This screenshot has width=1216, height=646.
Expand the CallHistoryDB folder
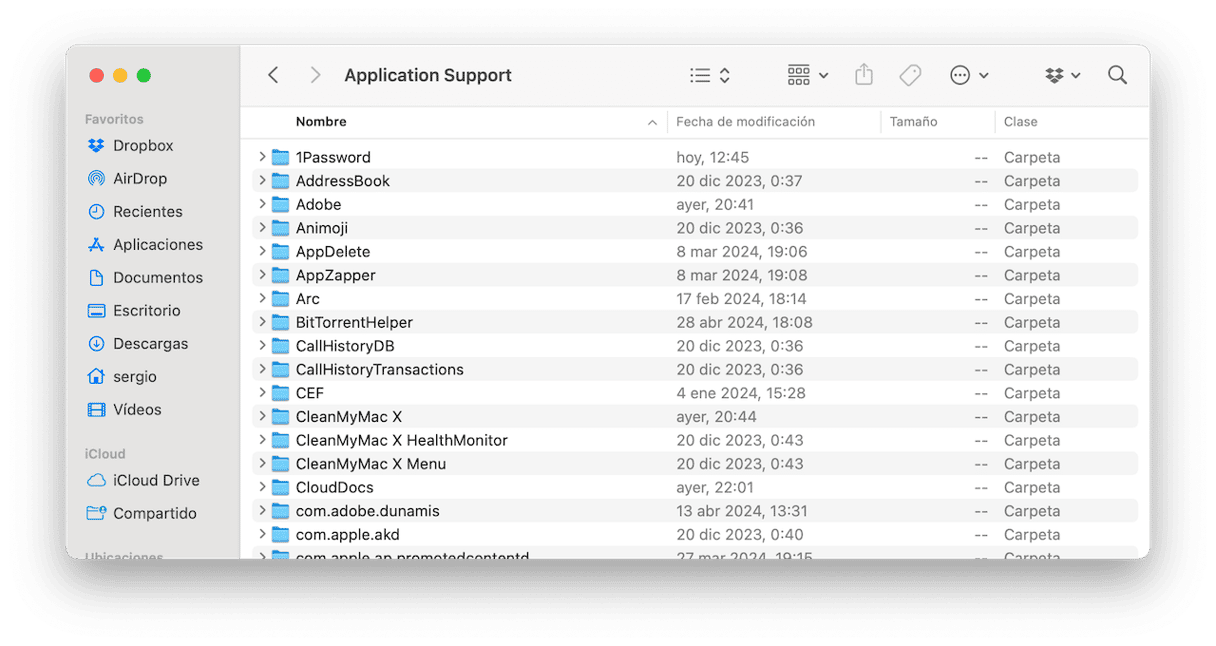pos(262,346)
